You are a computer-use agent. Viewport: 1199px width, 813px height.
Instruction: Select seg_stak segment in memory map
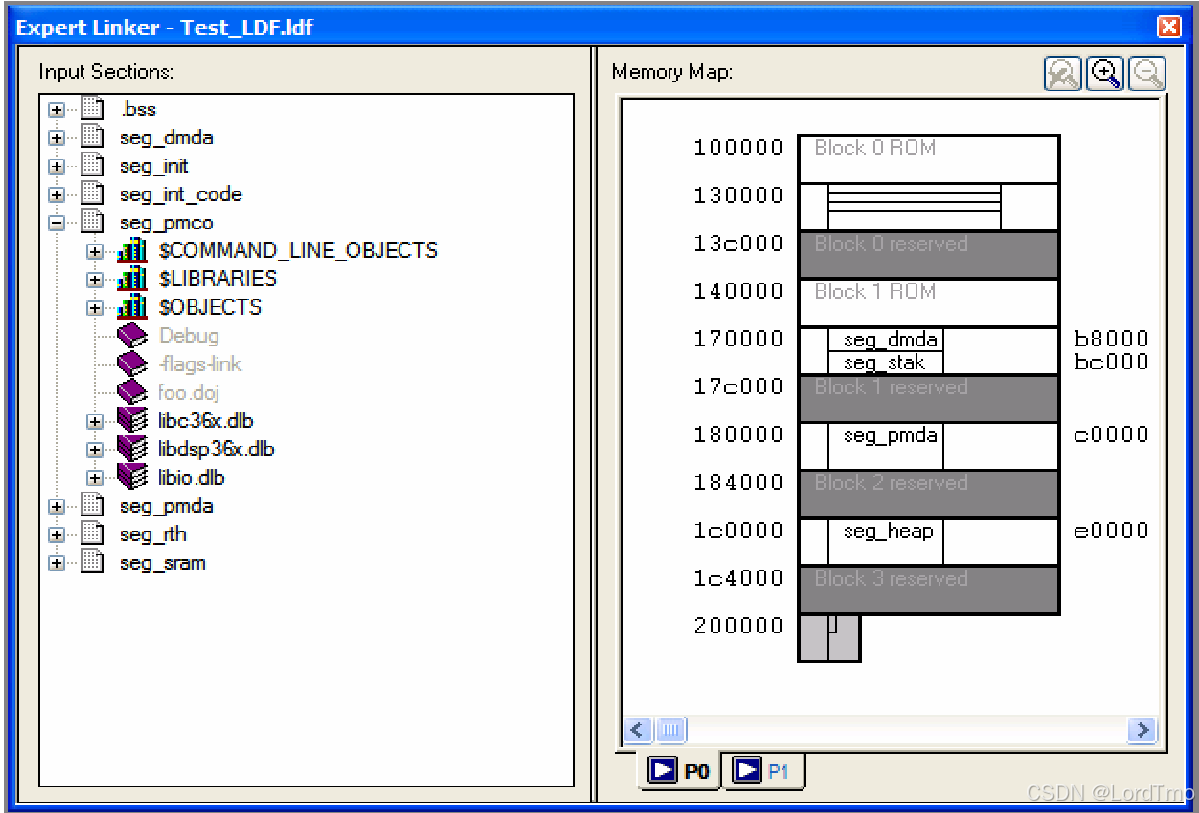[x=885, y=363]
